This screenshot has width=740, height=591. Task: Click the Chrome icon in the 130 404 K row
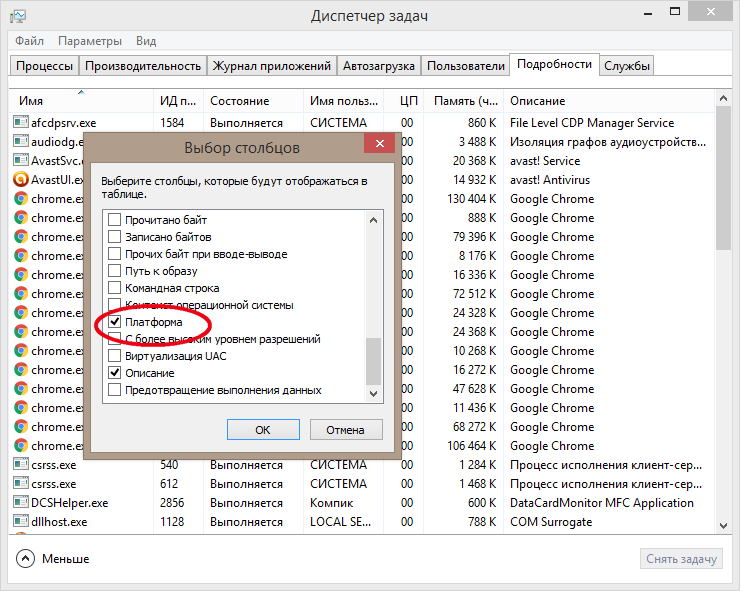tap(21, 198)
